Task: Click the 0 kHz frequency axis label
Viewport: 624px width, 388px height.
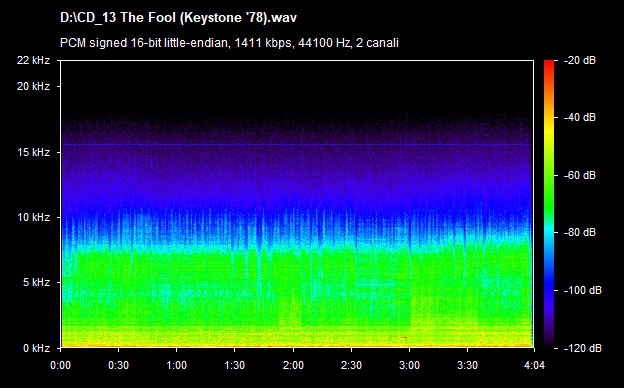Action: pos(36,348)
